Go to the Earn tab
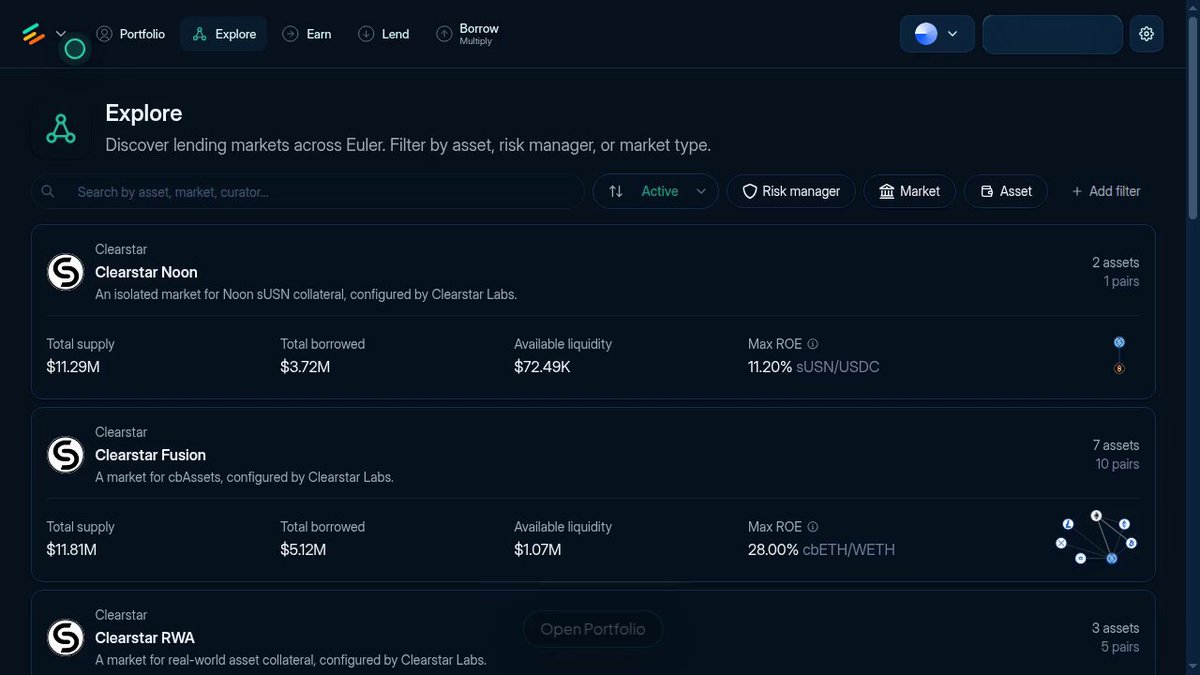 (307, 34)
